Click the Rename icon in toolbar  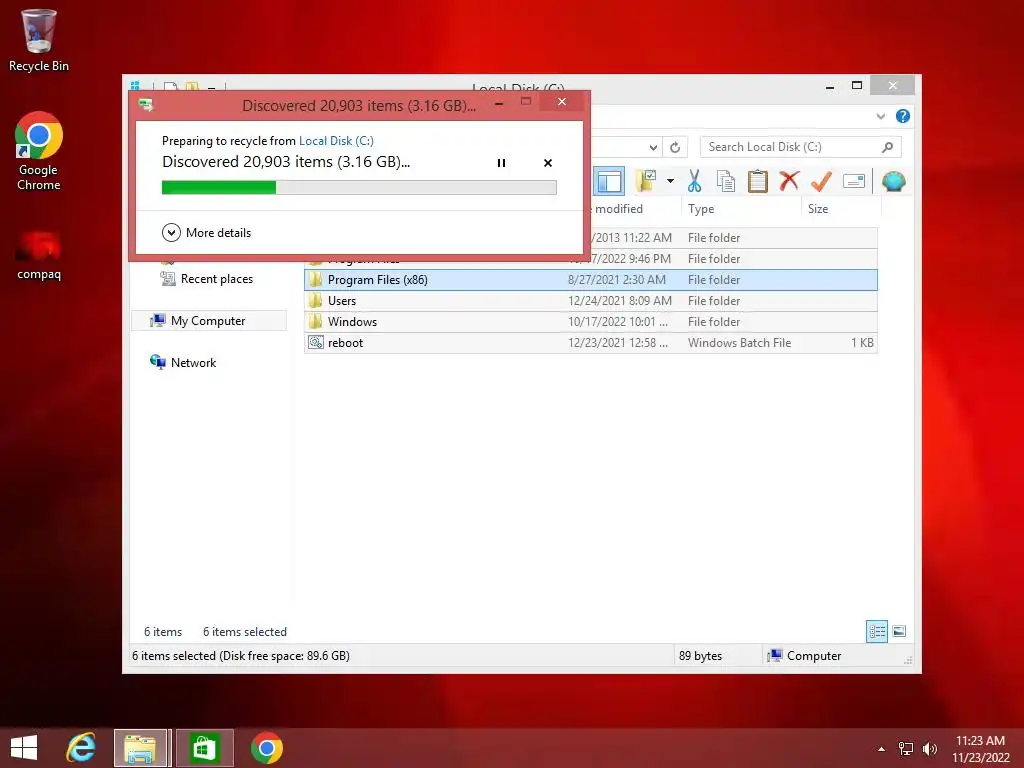click(x=854, y=181)
